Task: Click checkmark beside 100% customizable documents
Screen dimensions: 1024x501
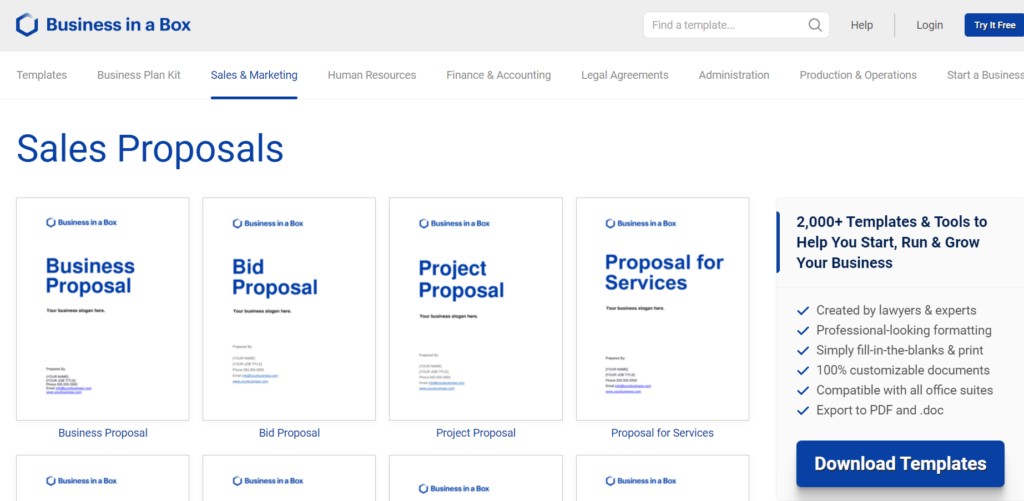Action: point(803,370)
